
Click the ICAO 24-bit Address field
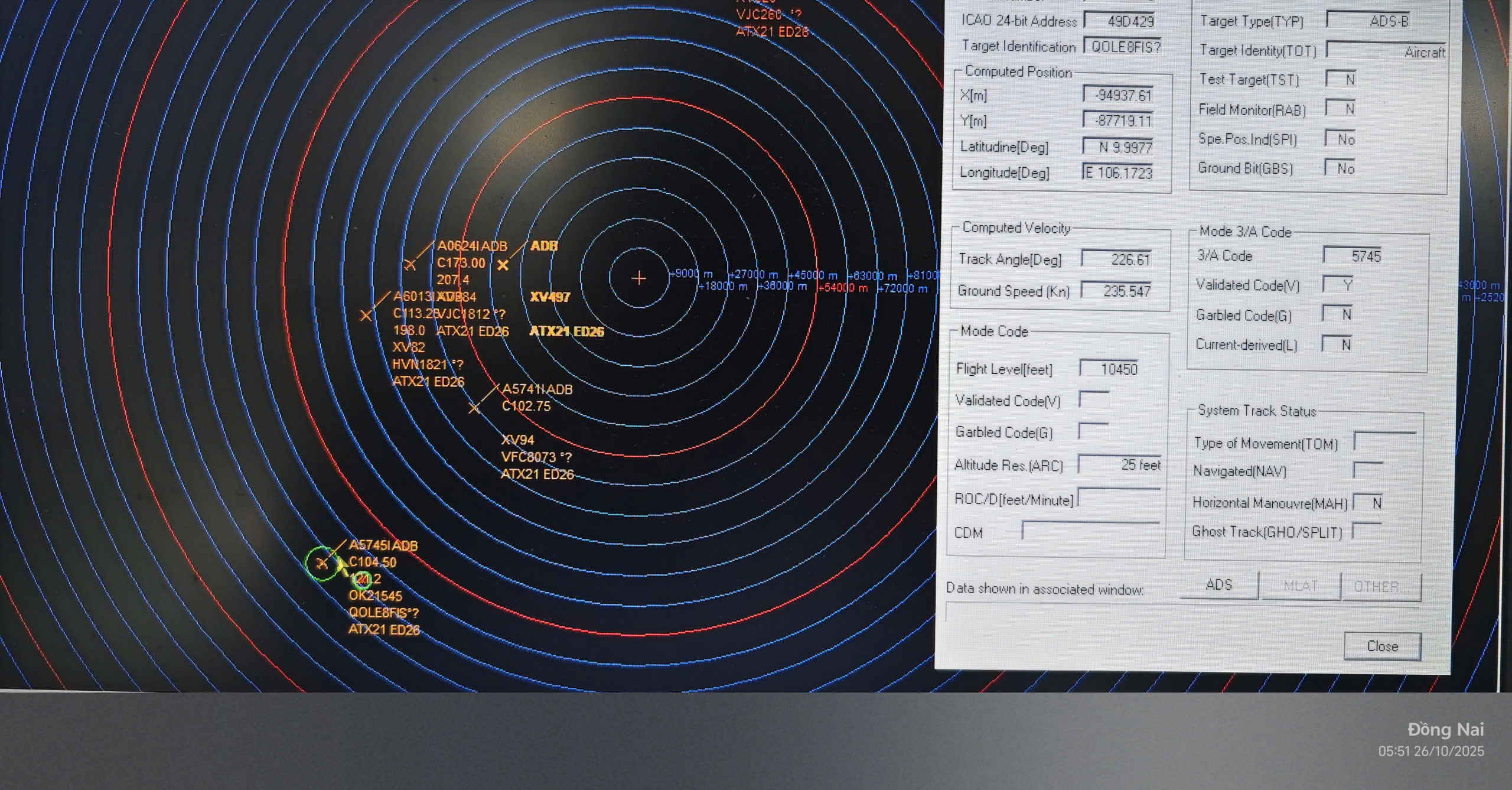1120,21
